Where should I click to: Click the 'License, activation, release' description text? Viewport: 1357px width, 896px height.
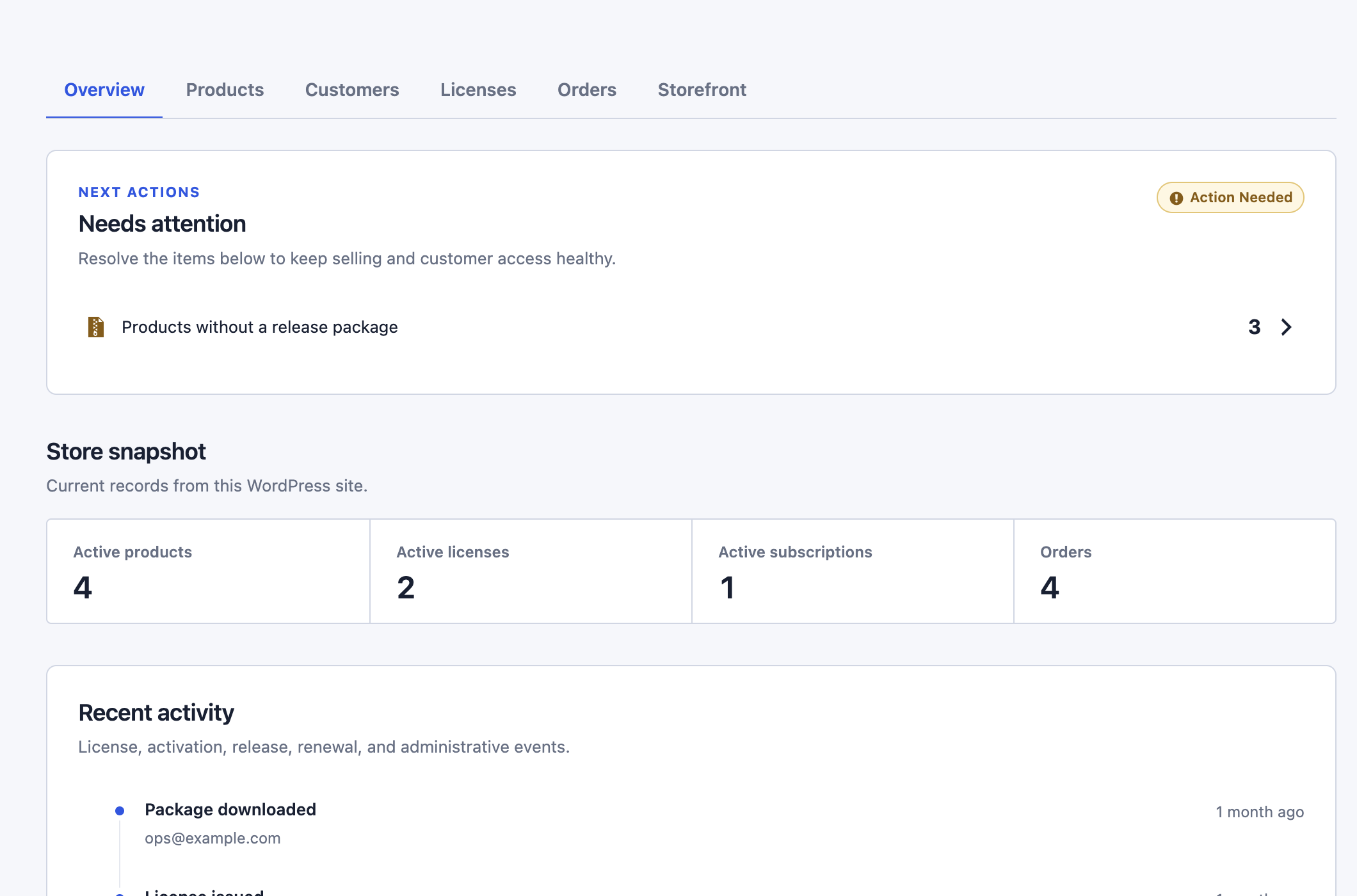point(324,747)
